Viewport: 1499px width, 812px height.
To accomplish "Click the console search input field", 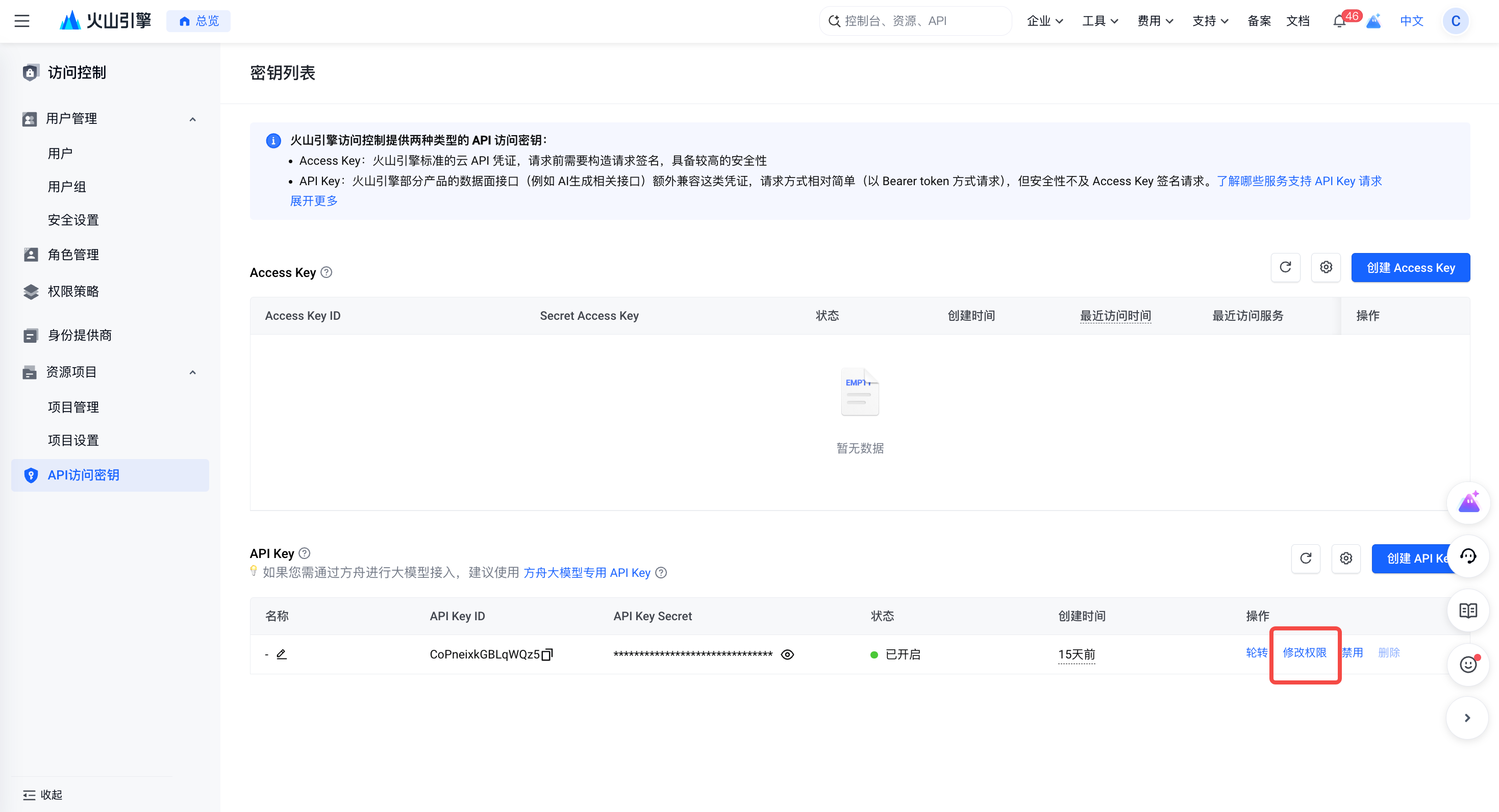I will pyautogui.click(x=916, y=21).
